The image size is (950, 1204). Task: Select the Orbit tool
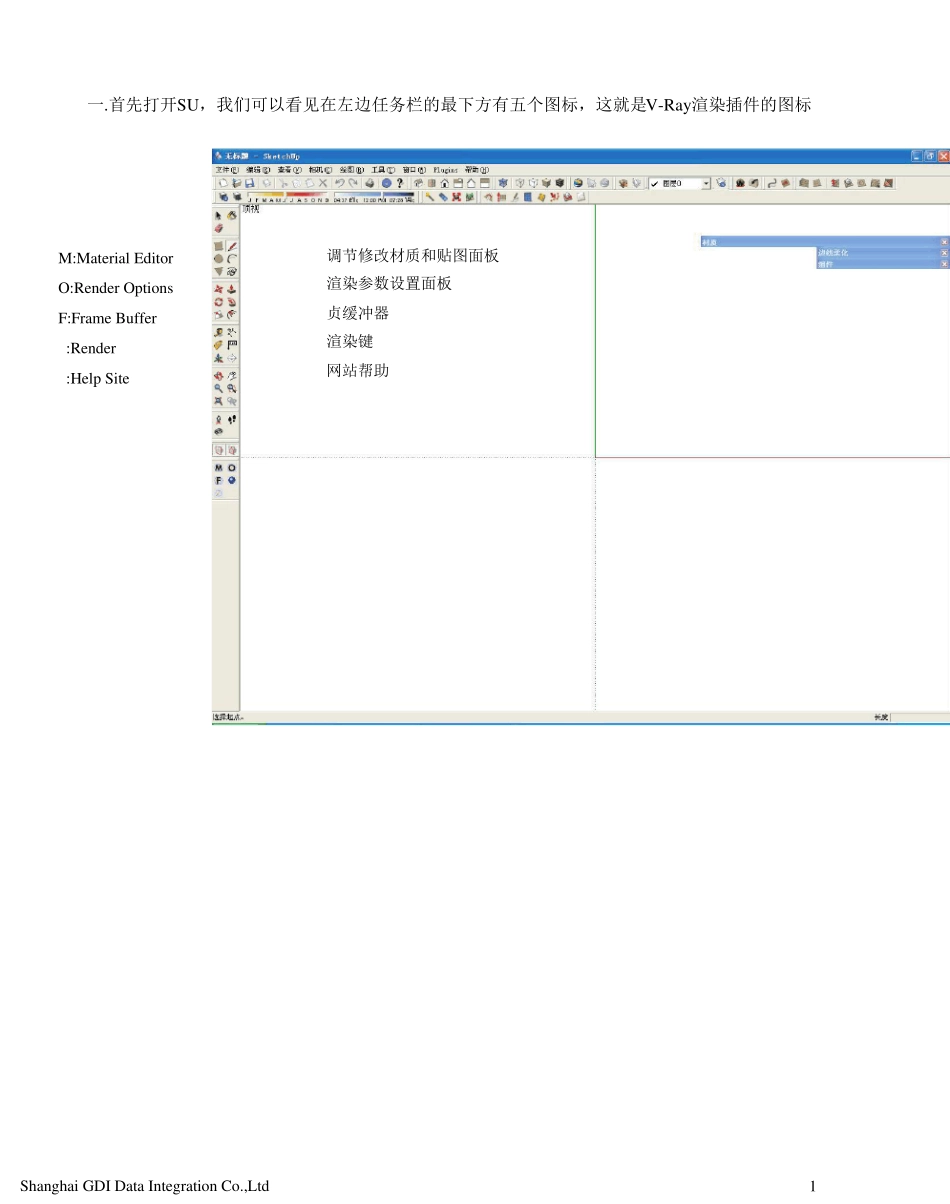(219, 376)
